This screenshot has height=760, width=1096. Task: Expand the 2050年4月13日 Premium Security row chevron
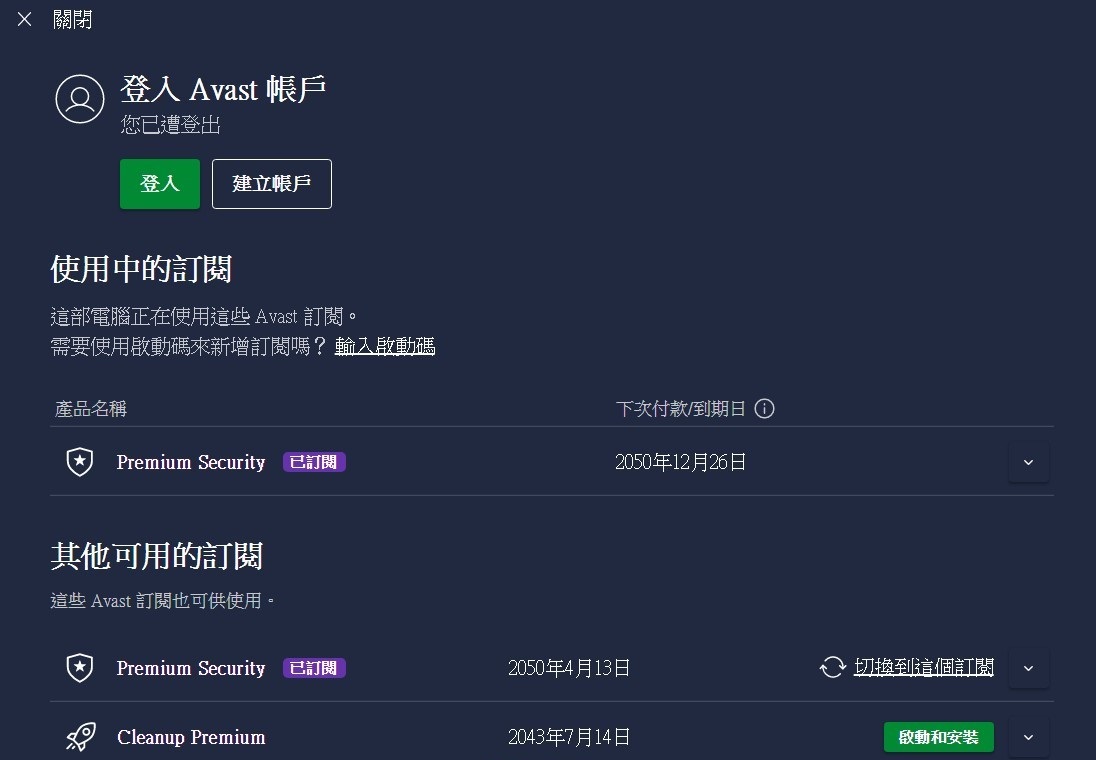coord(1029,668)
